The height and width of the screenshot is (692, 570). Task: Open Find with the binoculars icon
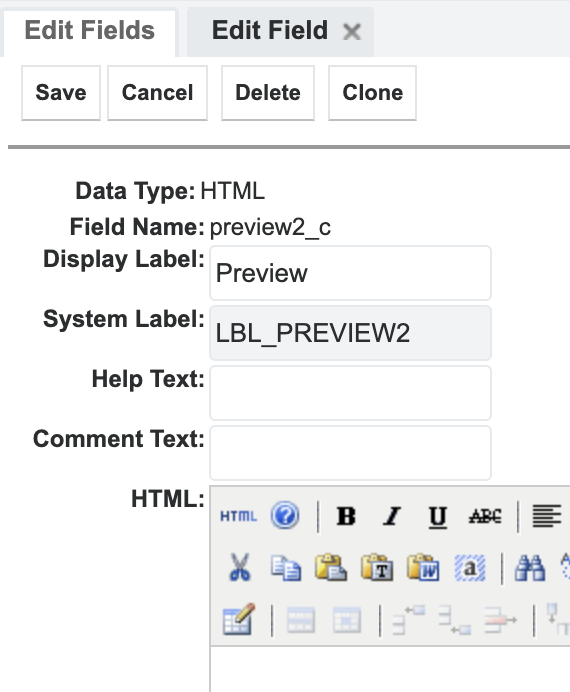pyautogui.click(x=530, y=568)
